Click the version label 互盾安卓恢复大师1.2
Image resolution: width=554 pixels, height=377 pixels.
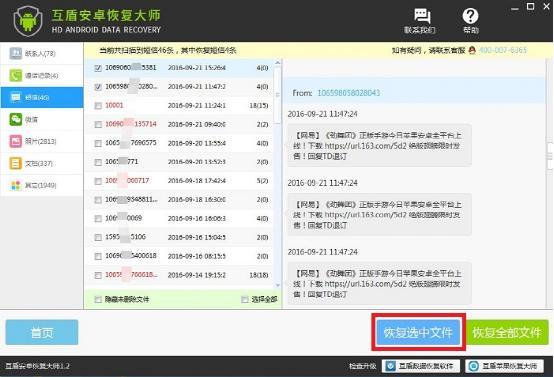tap(37, 366)
